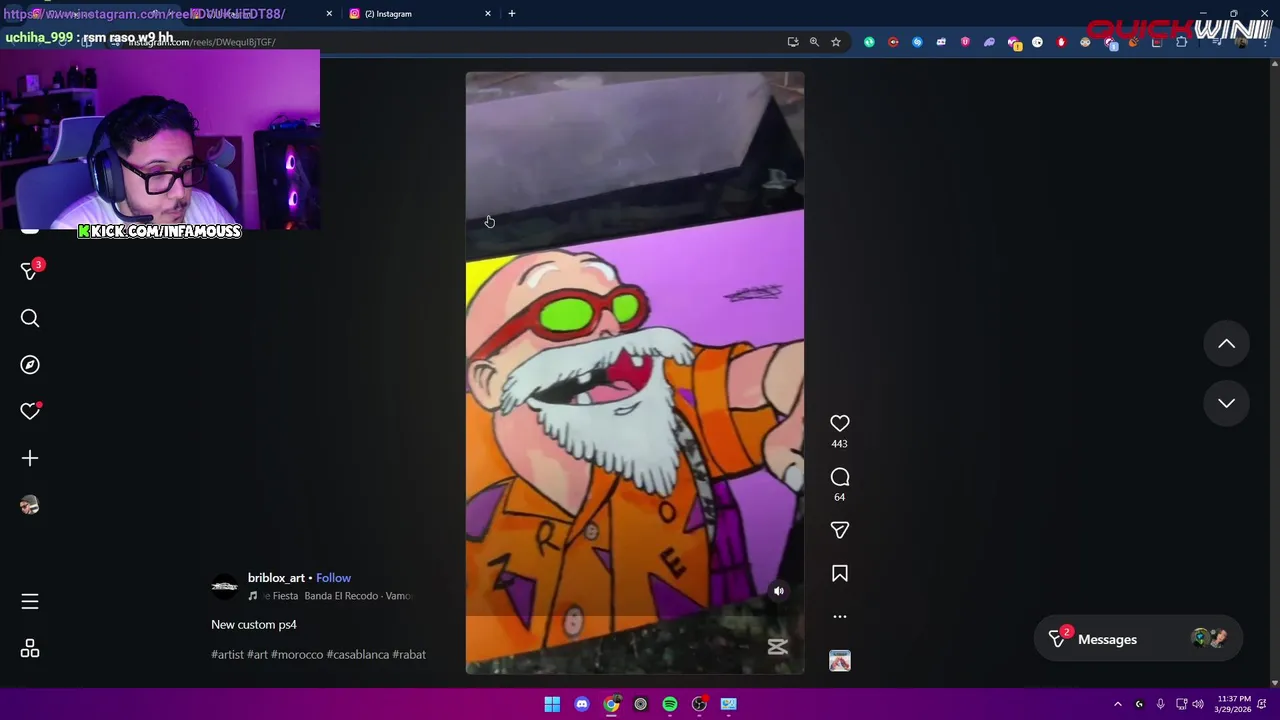
Task: Open zoom magnifier in address bar
Action: [814, 42]
